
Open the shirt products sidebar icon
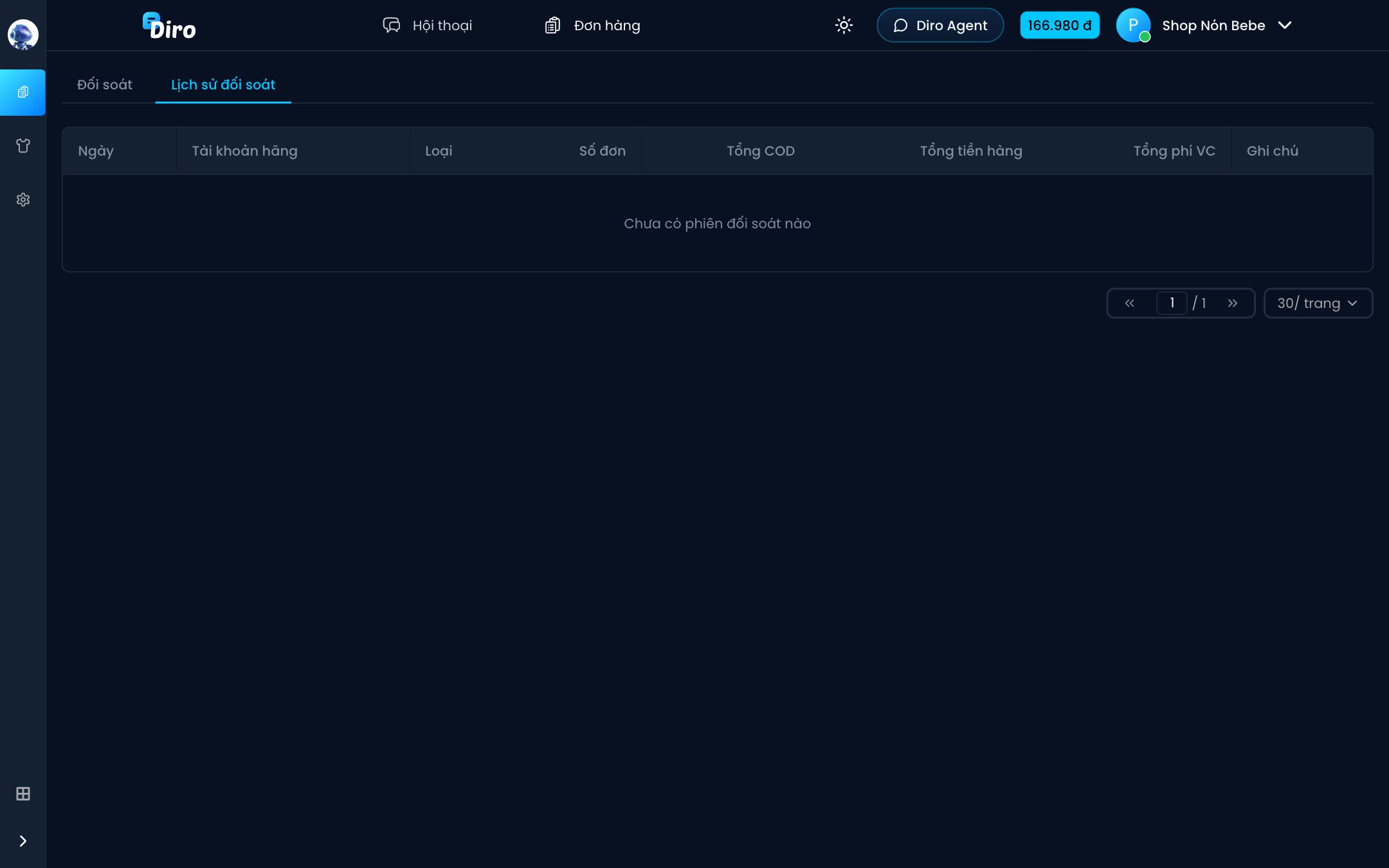[23, 146]
